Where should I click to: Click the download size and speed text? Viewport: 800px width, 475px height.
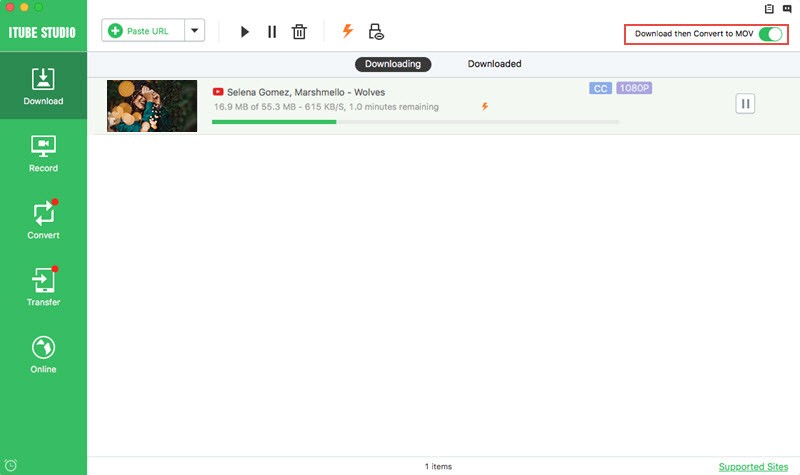pos(326,107)
